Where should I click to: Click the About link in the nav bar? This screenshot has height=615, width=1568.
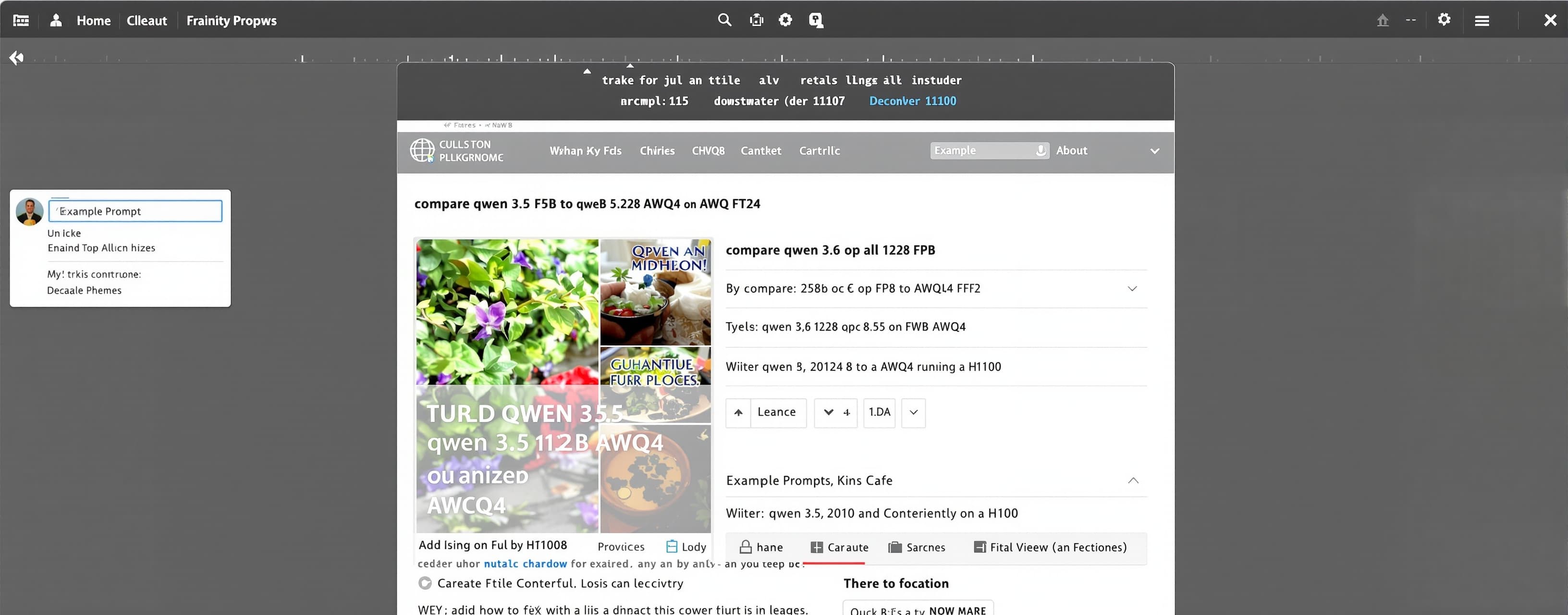point(1072,150)
